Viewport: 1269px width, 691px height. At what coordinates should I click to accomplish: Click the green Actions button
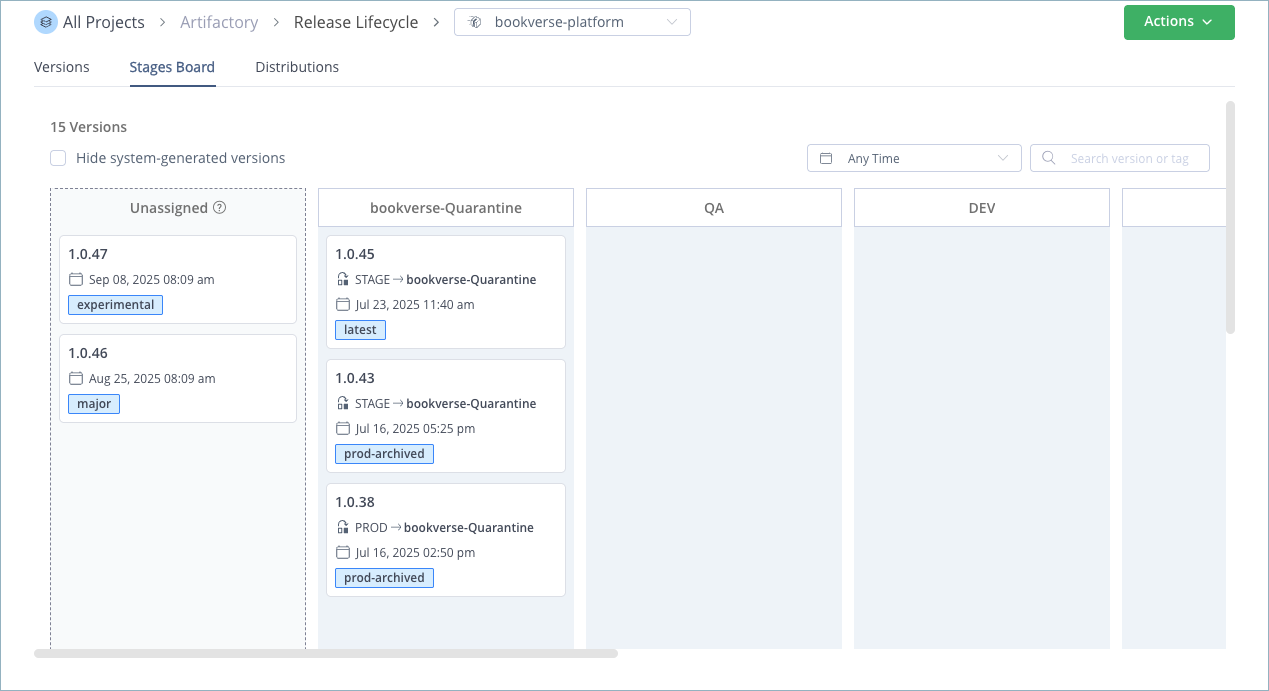pos(1179,22)
